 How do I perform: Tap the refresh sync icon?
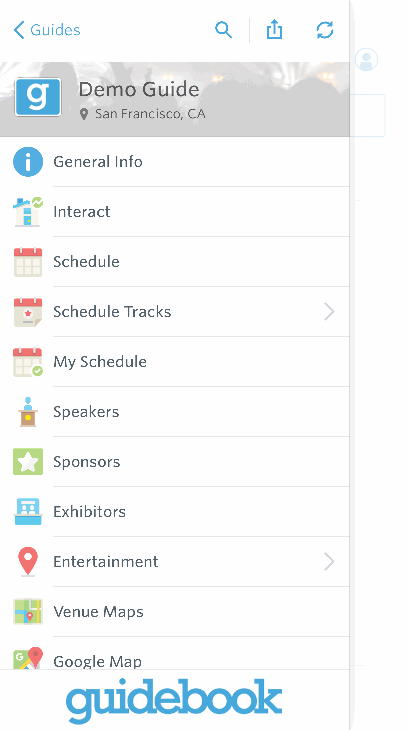tap(325, 30)
